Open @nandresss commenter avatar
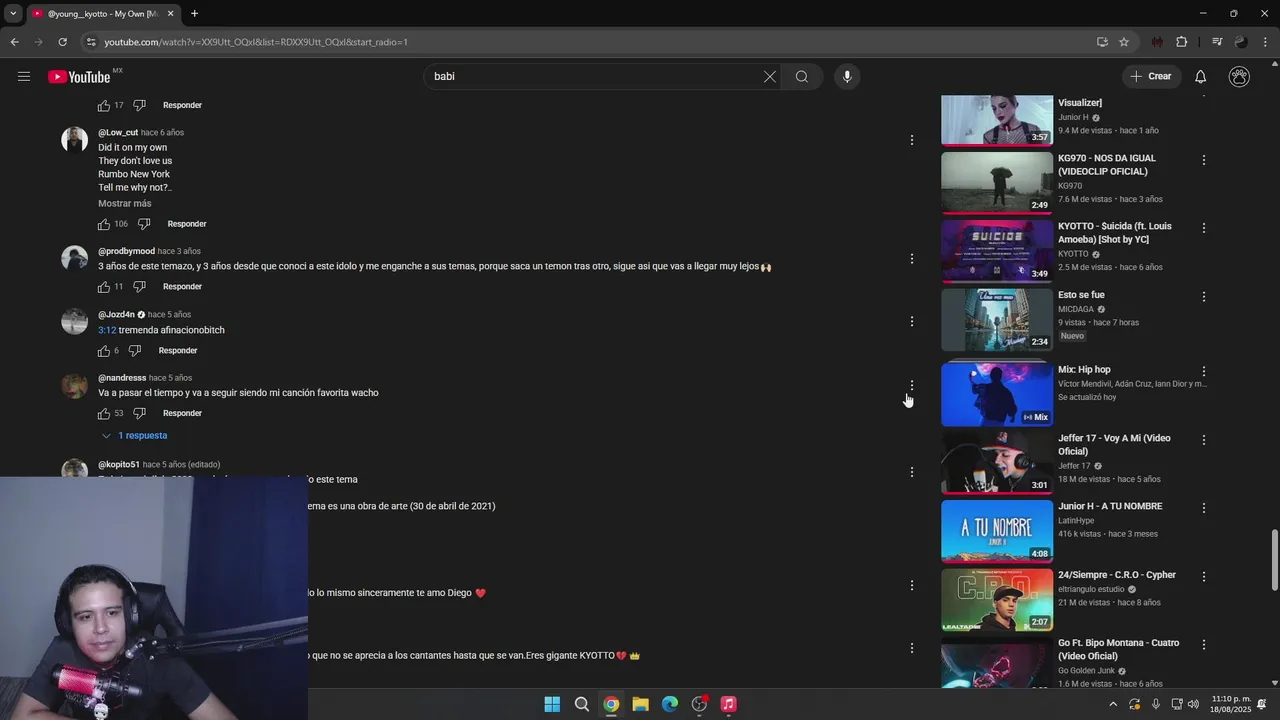Viewport: 1280px width, 720px height. [x=75, y=386]
